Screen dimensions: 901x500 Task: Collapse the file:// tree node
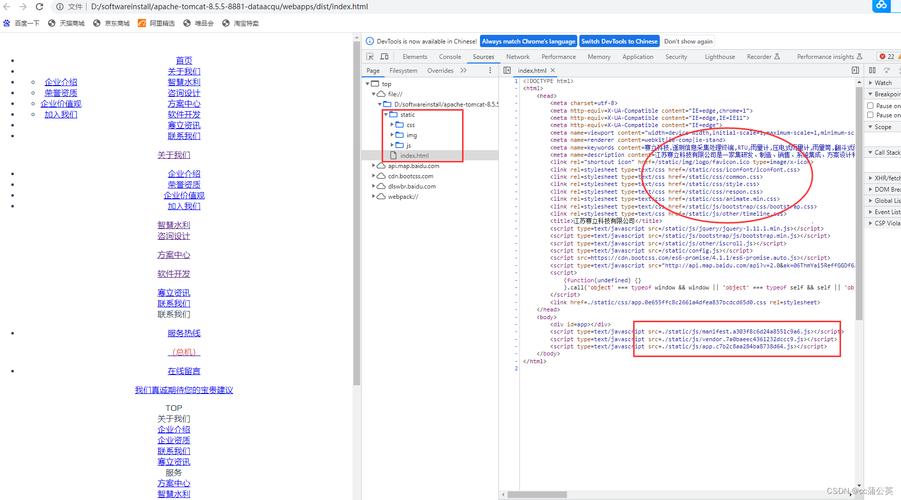[374, 94]
